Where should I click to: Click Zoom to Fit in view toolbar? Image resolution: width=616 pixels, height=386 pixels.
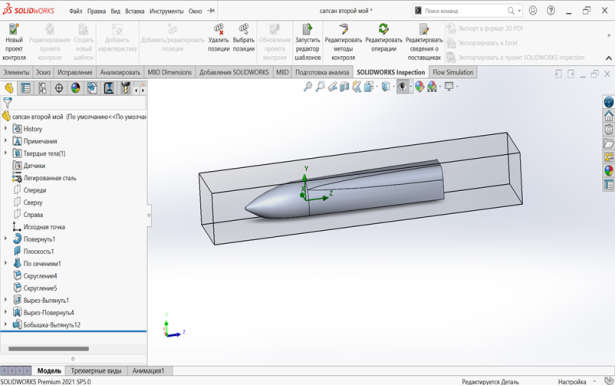pos(308,86)
